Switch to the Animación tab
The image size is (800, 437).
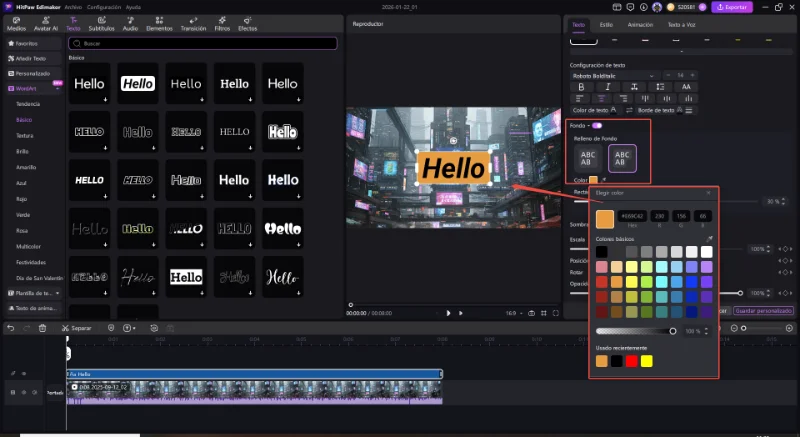click(640, 24)
